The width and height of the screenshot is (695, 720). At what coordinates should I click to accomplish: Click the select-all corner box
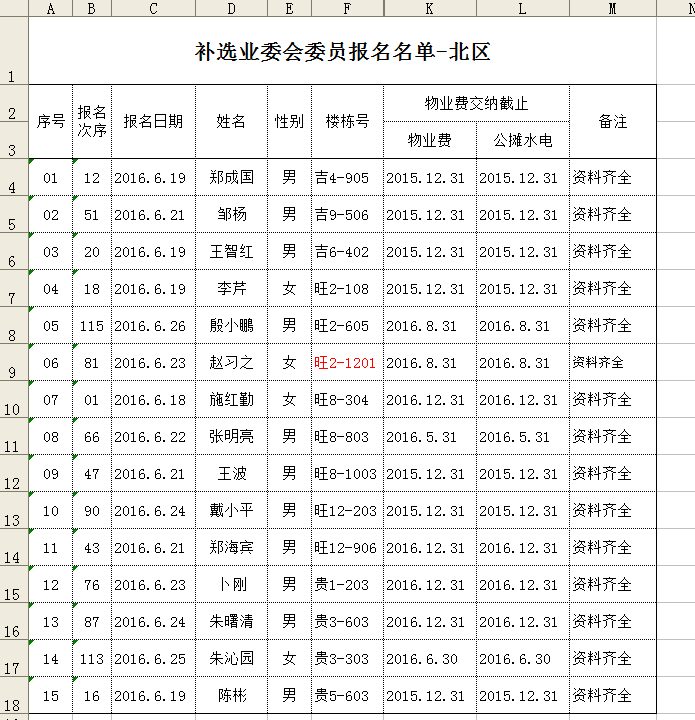pyautogui.click(x=14, y=8)
